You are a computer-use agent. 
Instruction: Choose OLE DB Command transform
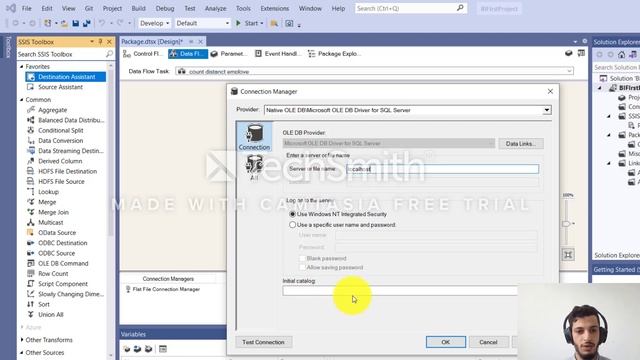(x=63, y=263)
